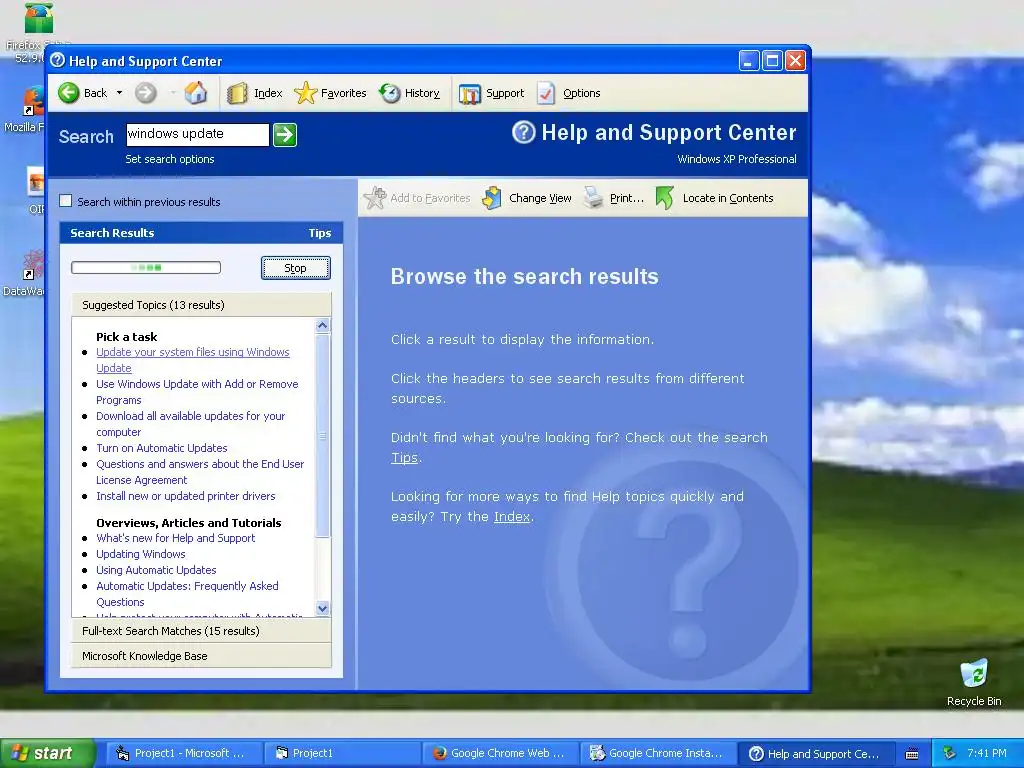Collapse Suggested Topics (13 results) header
This screenshot has width=1024, height=768.
pyautogui.click(x=201, y=305)
